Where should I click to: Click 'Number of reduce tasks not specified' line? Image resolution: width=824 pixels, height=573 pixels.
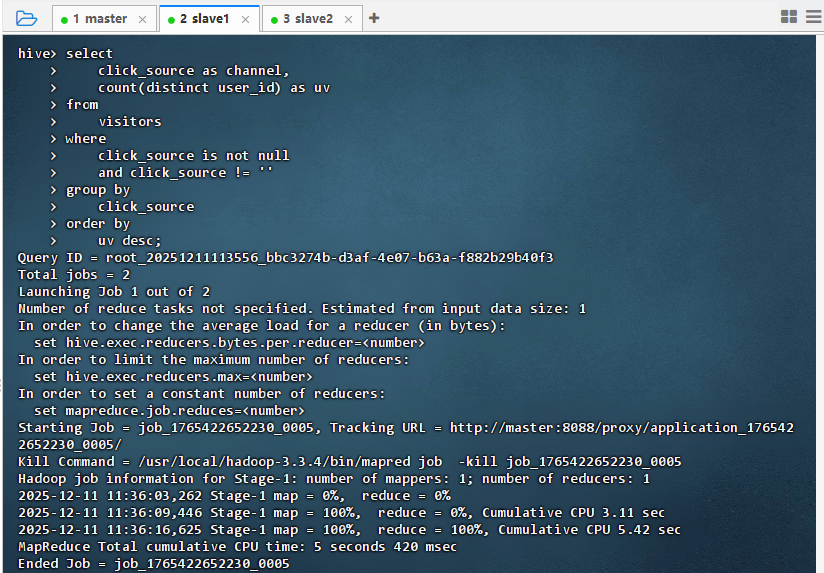[x=302, y=309]
